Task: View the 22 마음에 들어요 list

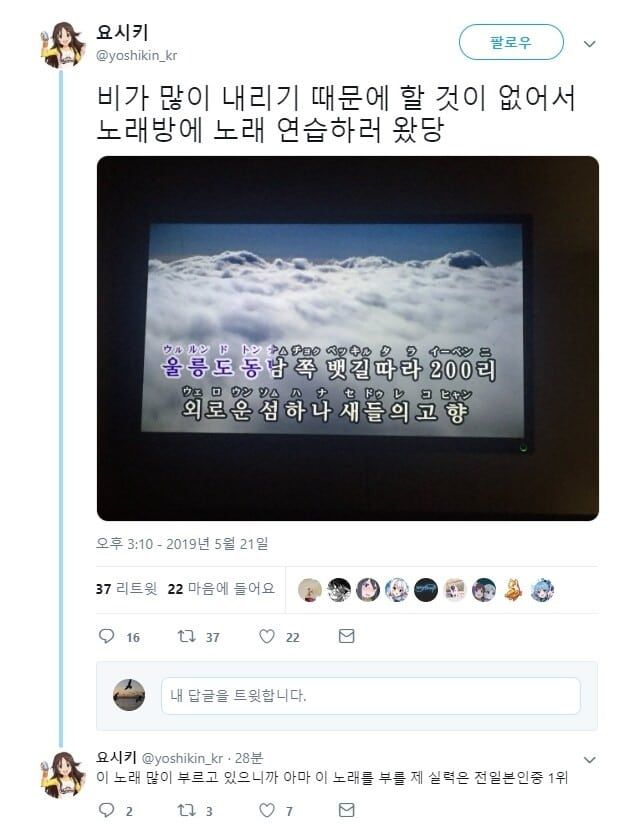Action: [x=221, y=589]
